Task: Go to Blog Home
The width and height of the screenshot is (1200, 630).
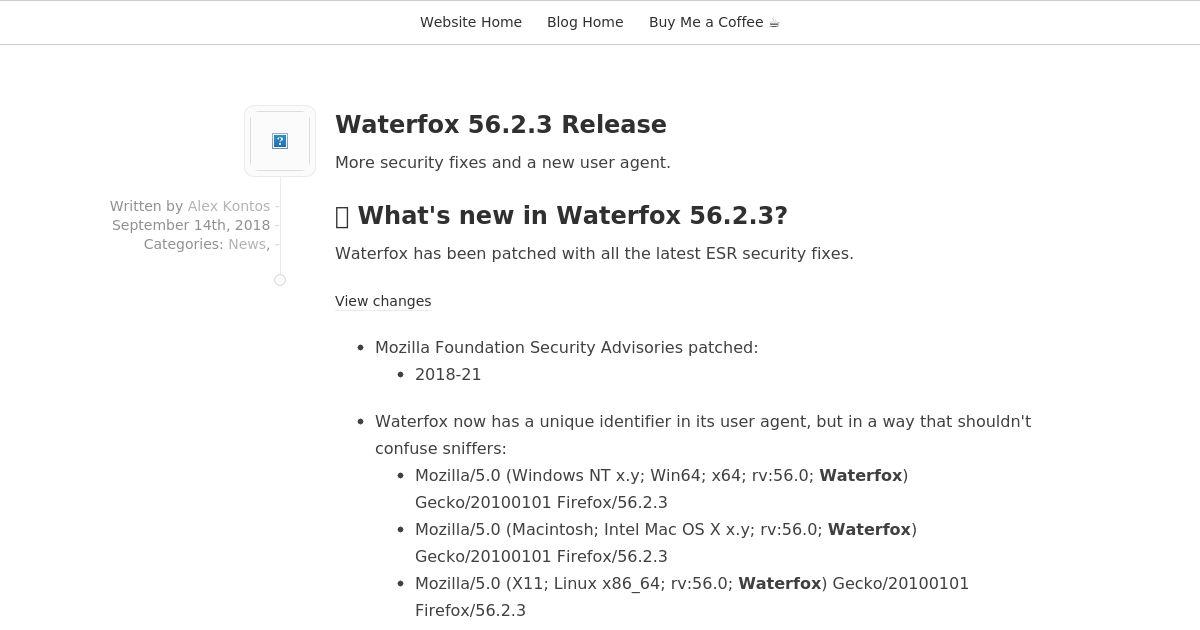Action: (585, 22)
